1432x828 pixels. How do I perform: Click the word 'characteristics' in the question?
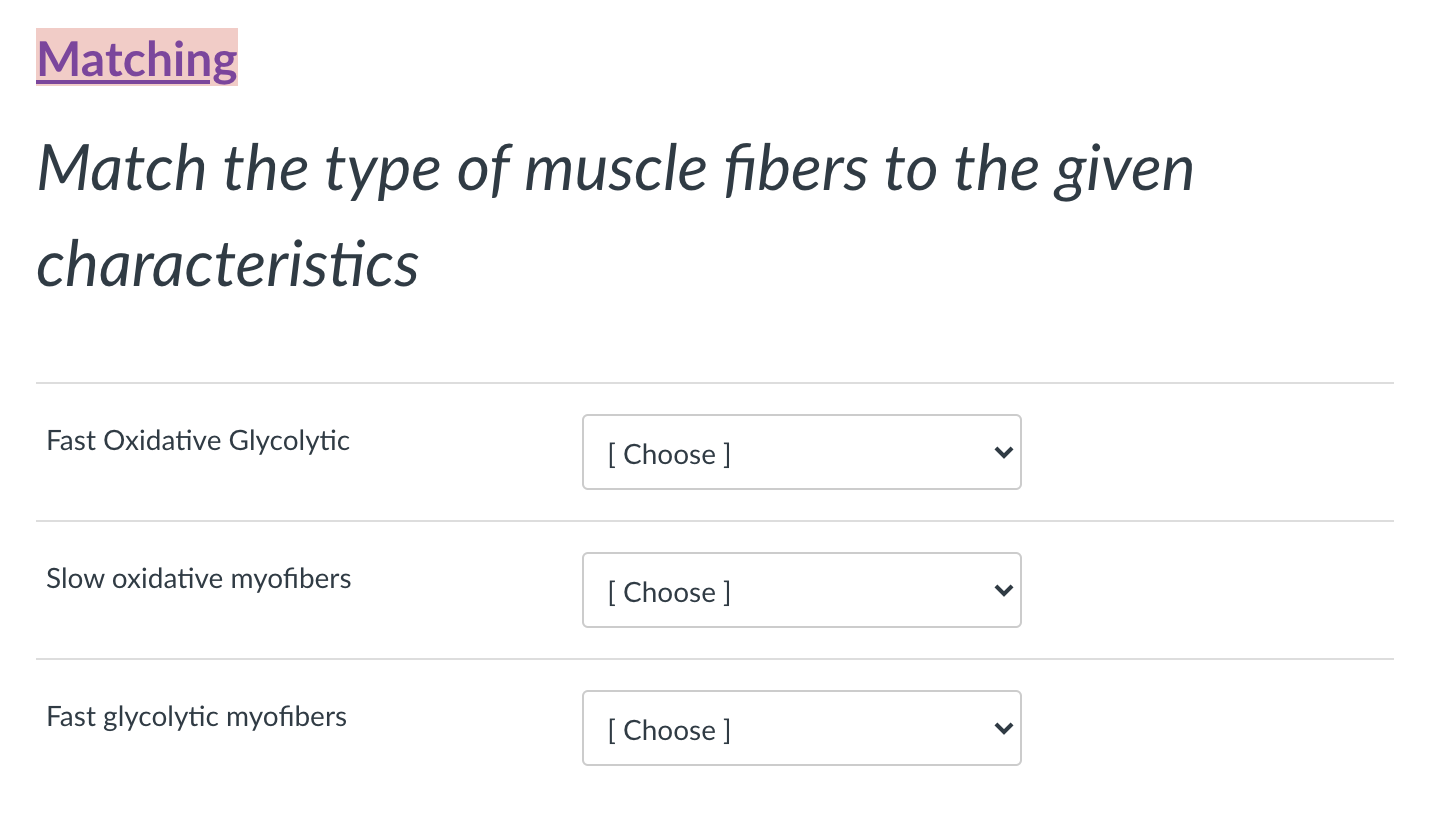(x=228, y=264)
